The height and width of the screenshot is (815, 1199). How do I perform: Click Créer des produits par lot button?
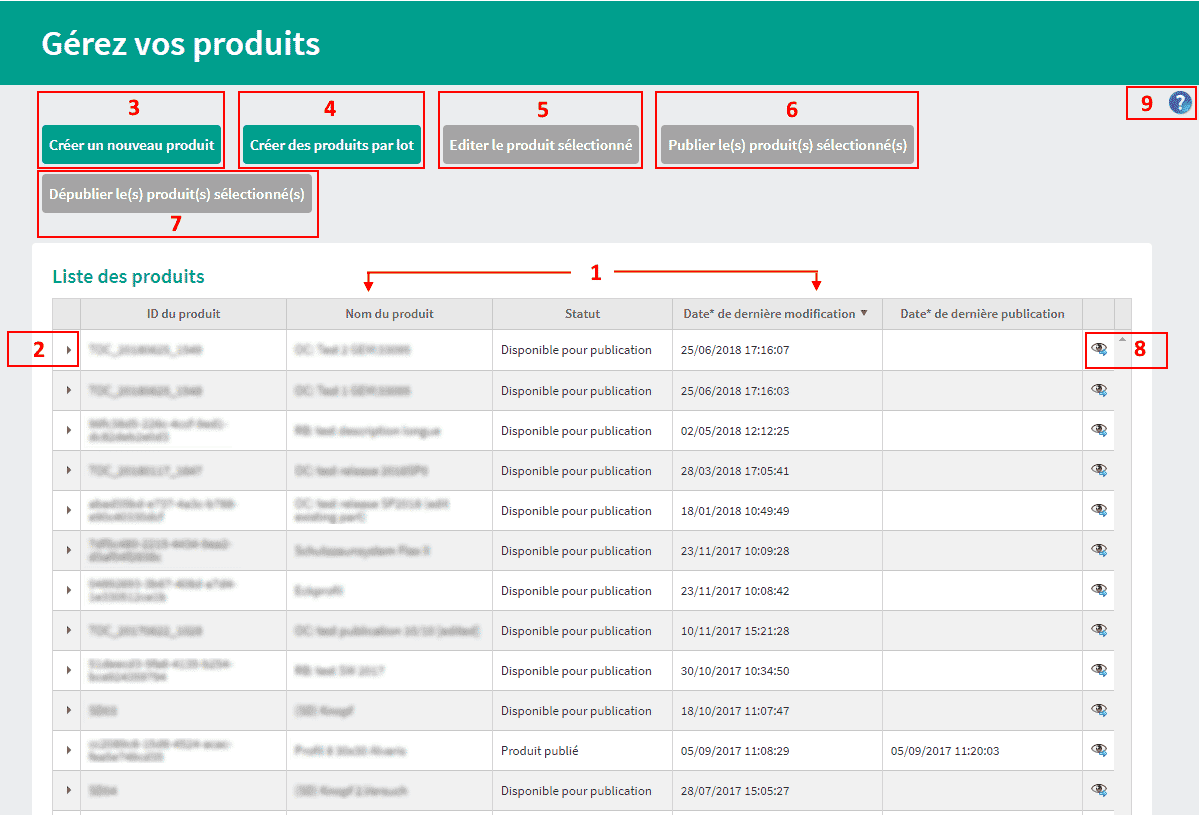[331, 145]
